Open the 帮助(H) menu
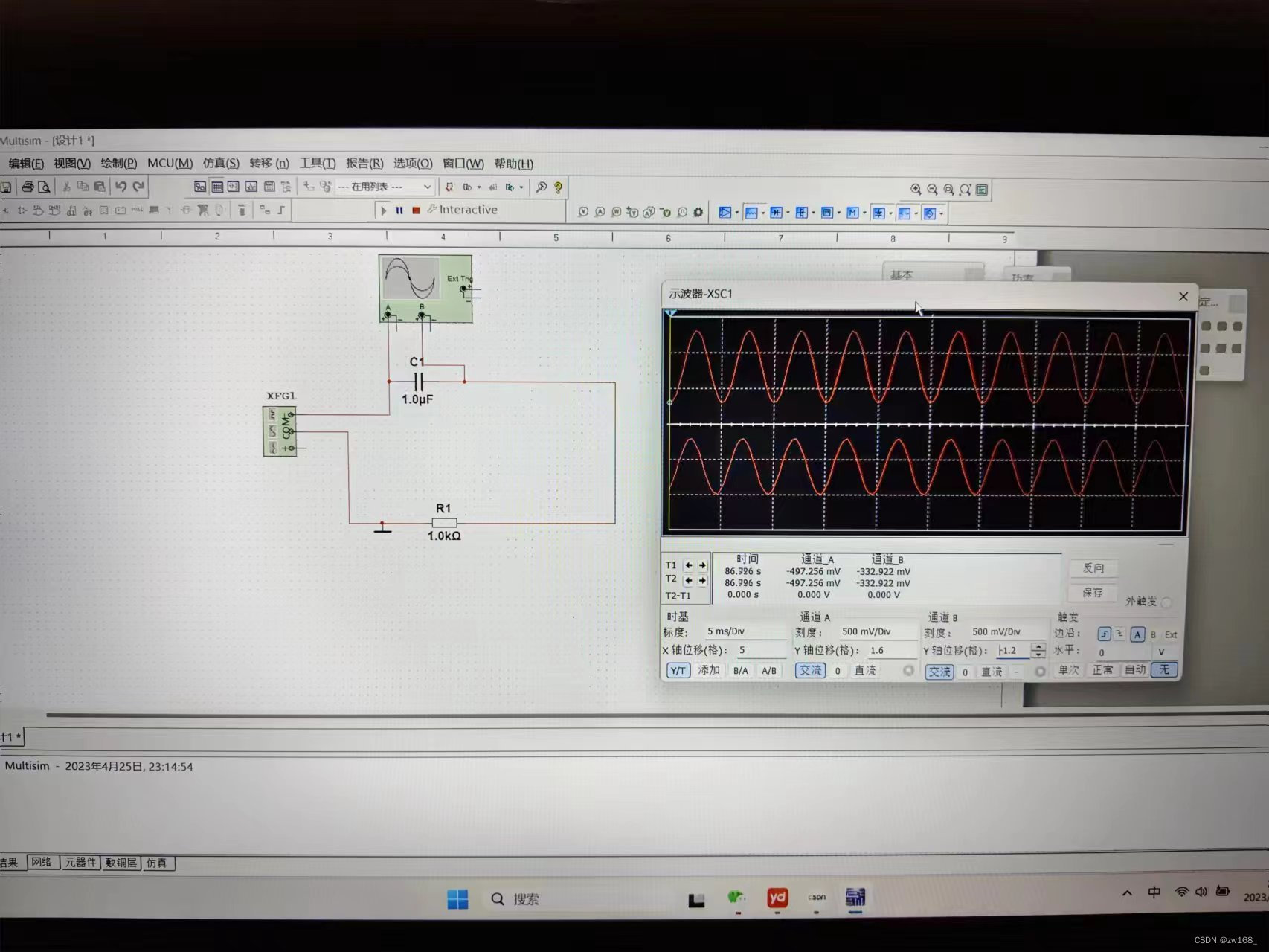 514,164
